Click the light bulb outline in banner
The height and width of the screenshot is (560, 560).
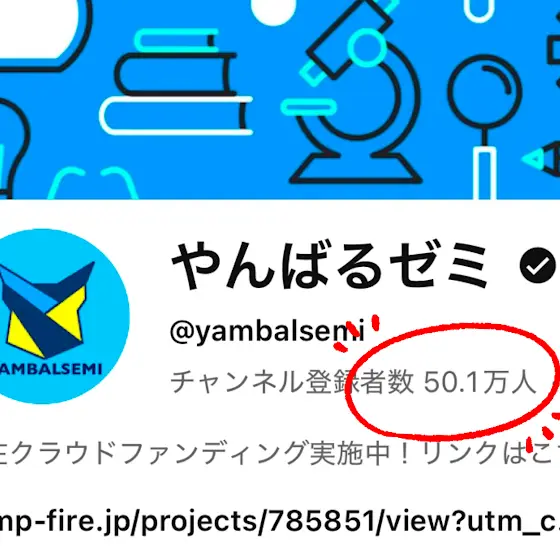pyautogui.click(x=12, y=148)
